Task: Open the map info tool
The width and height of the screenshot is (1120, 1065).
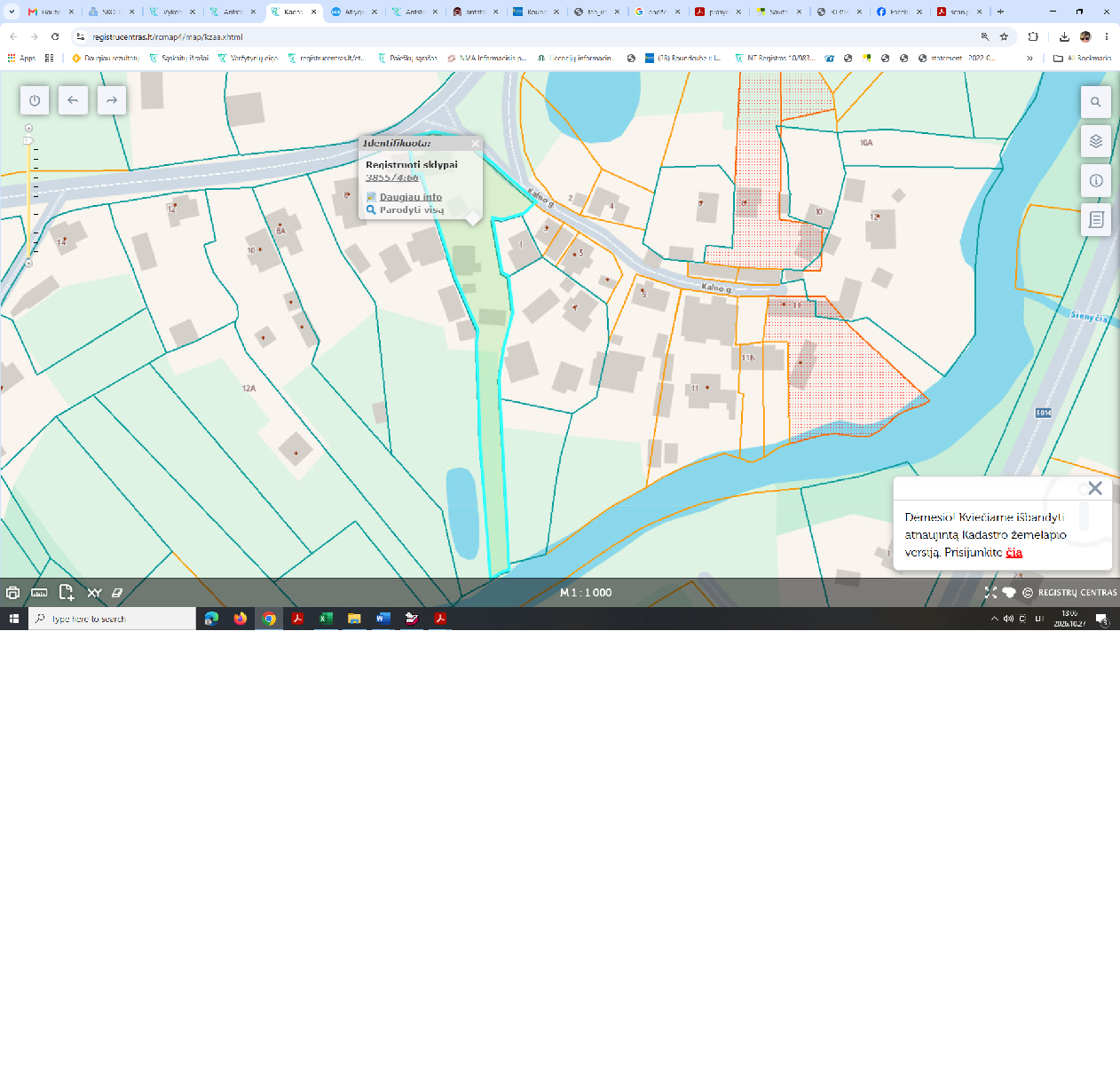Action: 1096,180
